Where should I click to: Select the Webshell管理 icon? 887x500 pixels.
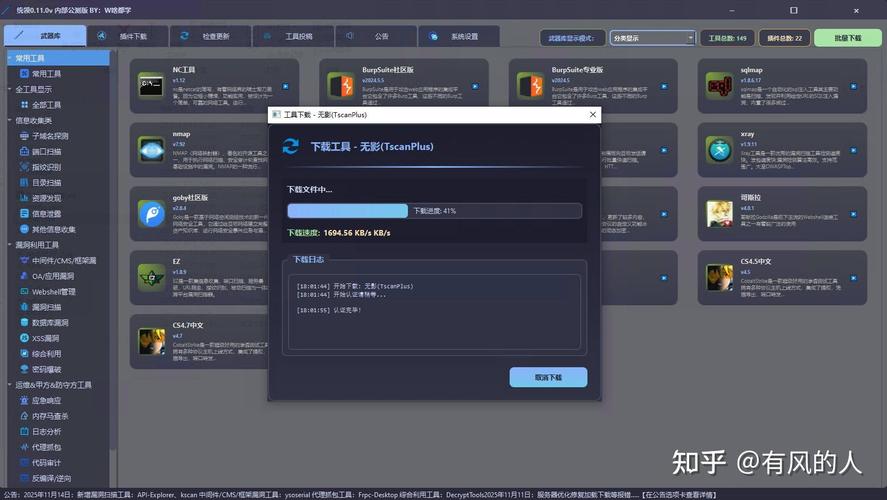[24, 291]
